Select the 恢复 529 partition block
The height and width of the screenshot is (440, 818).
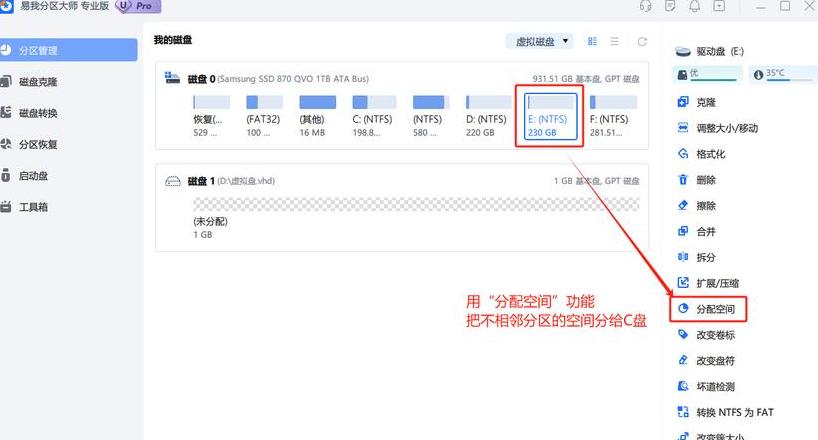pos(211,116)
